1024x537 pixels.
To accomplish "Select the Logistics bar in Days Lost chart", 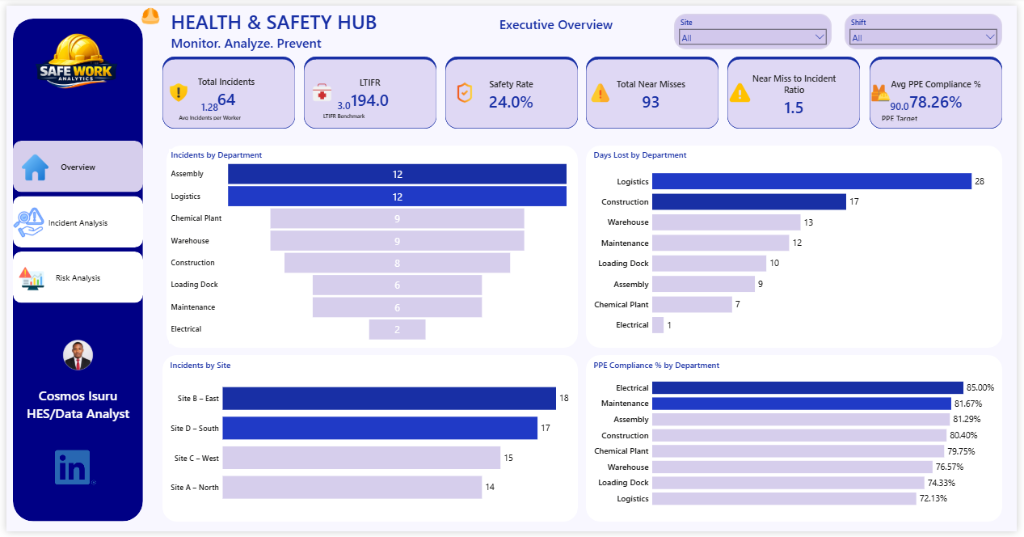I will point(812,182).
